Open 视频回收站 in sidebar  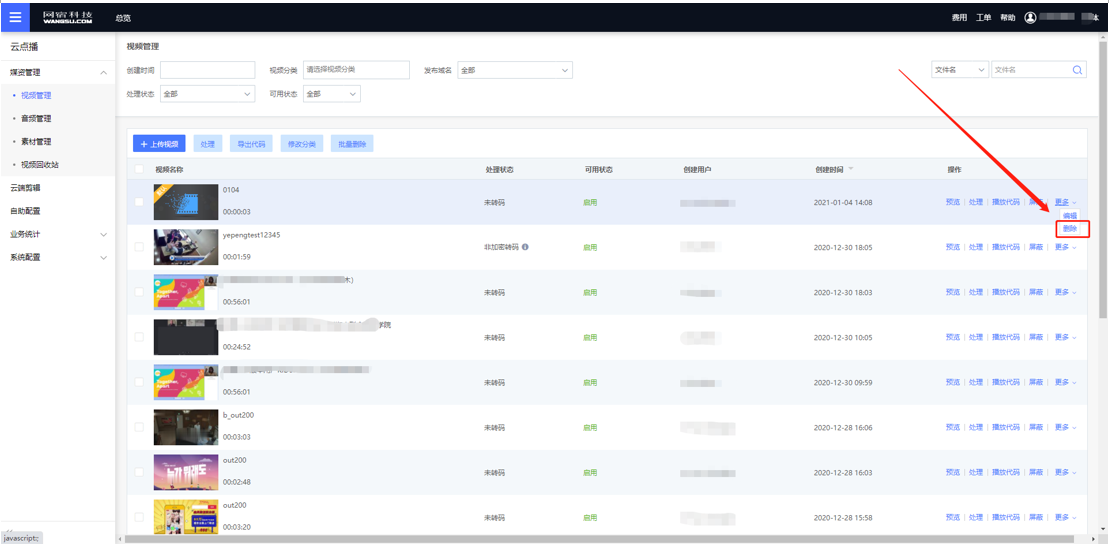(x=40, y=165)
